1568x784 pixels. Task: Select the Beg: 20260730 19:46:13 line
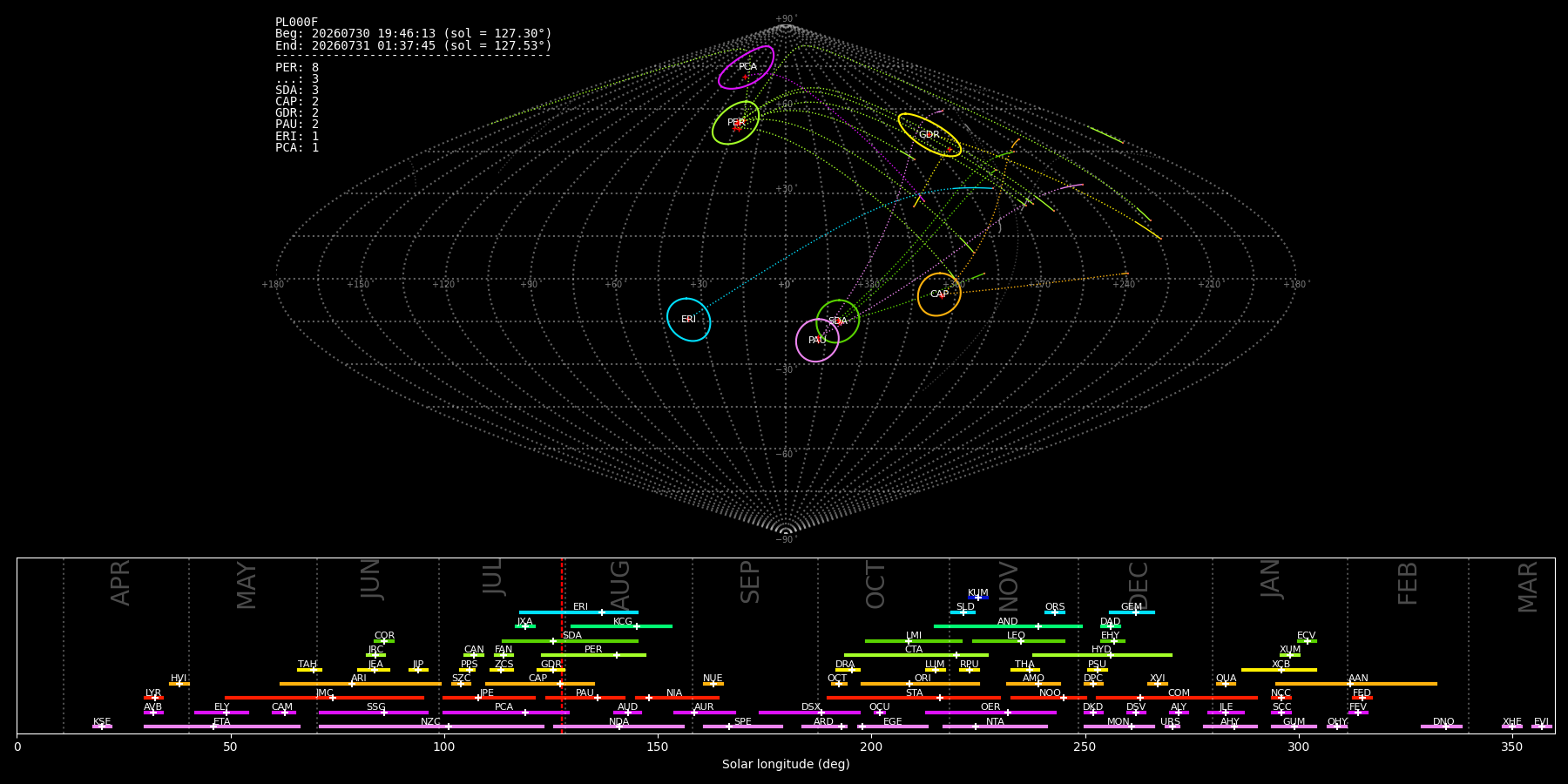(x=414, y=34)
